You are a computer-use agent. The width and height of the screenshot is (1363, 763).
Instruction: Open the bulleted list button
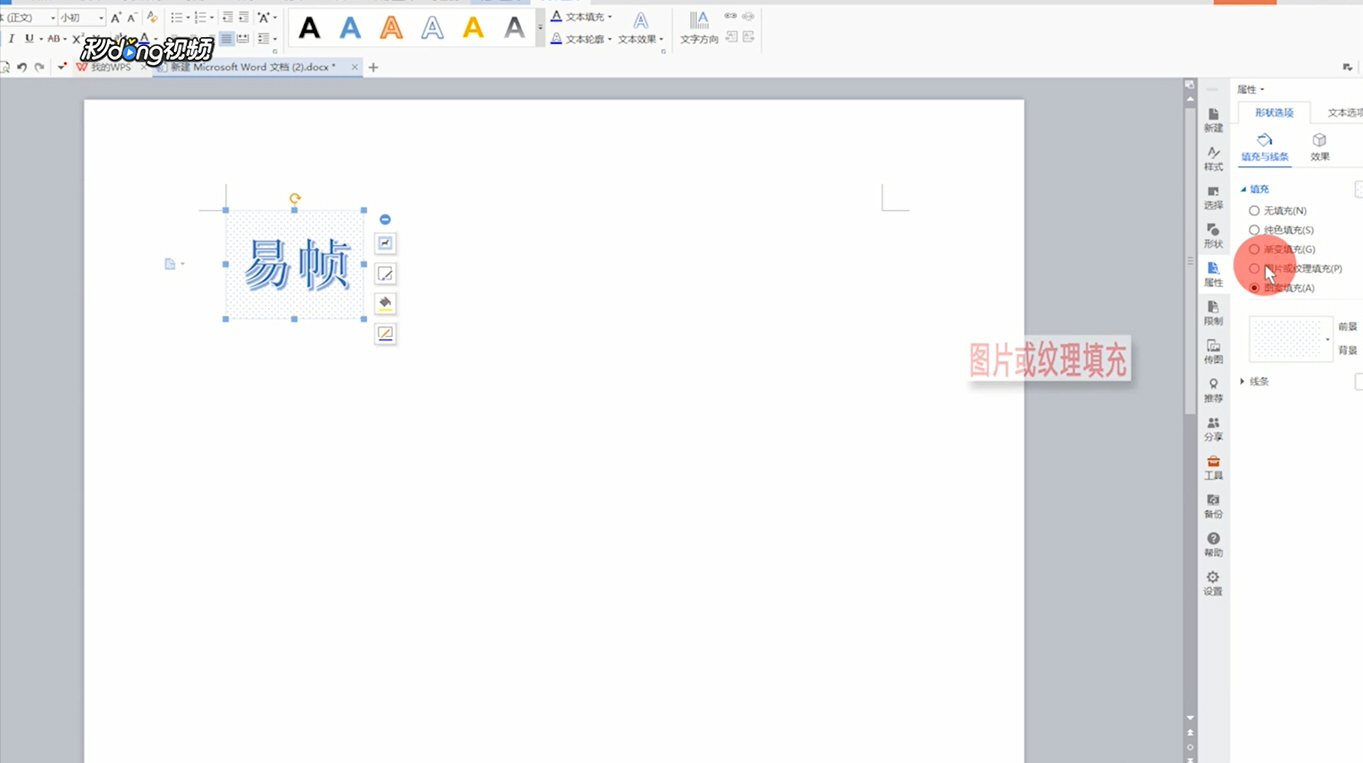pyautogui.click(x=178, y=18)
